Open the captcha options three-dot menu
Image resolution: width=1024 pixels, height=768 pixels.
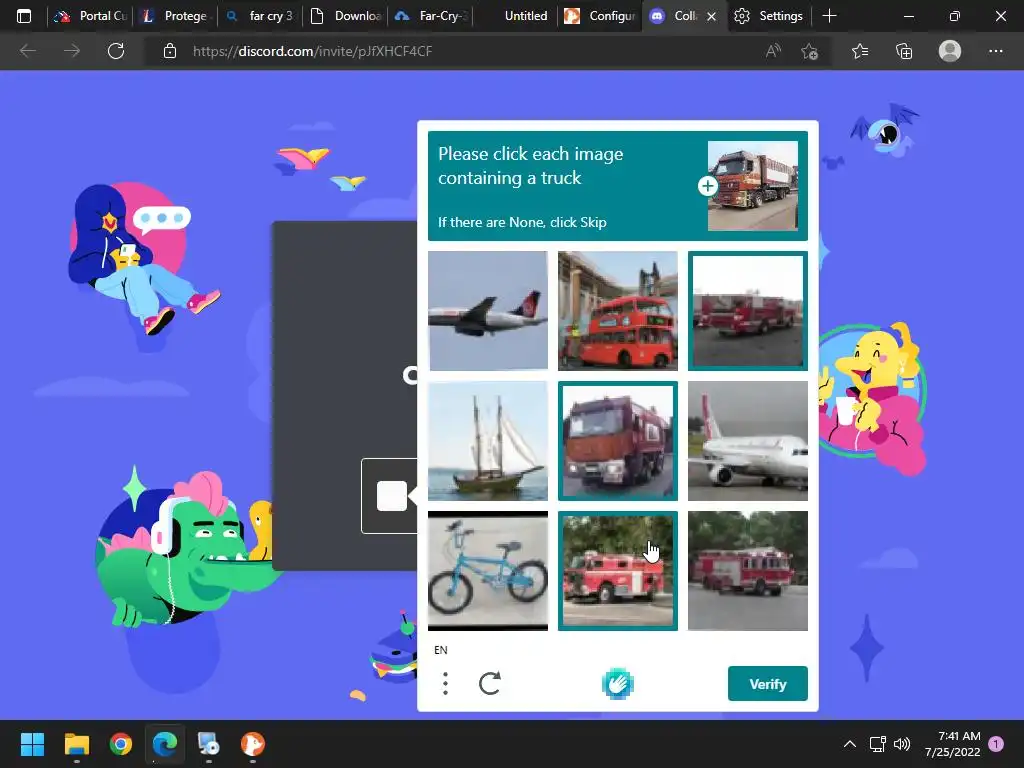pyautogui.click(x=445, y=684)
